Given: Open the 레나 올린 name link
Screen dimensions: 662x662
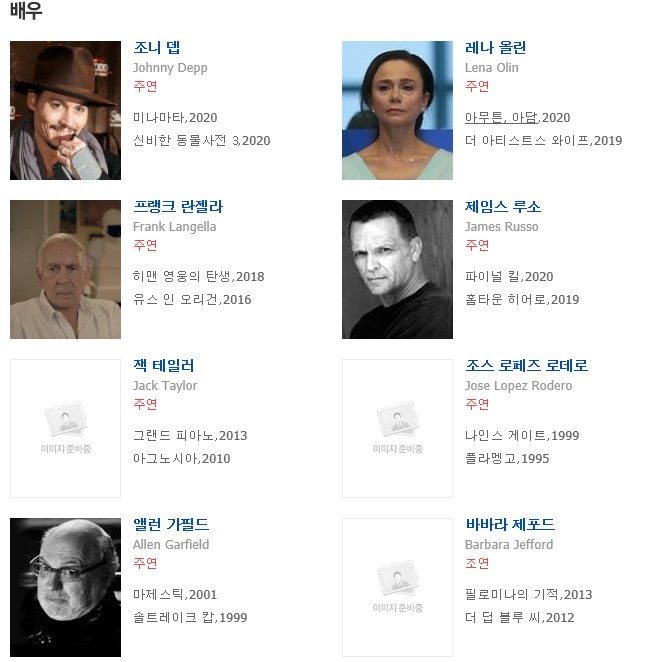Looking at the screenshot, I should pos(495,47).
